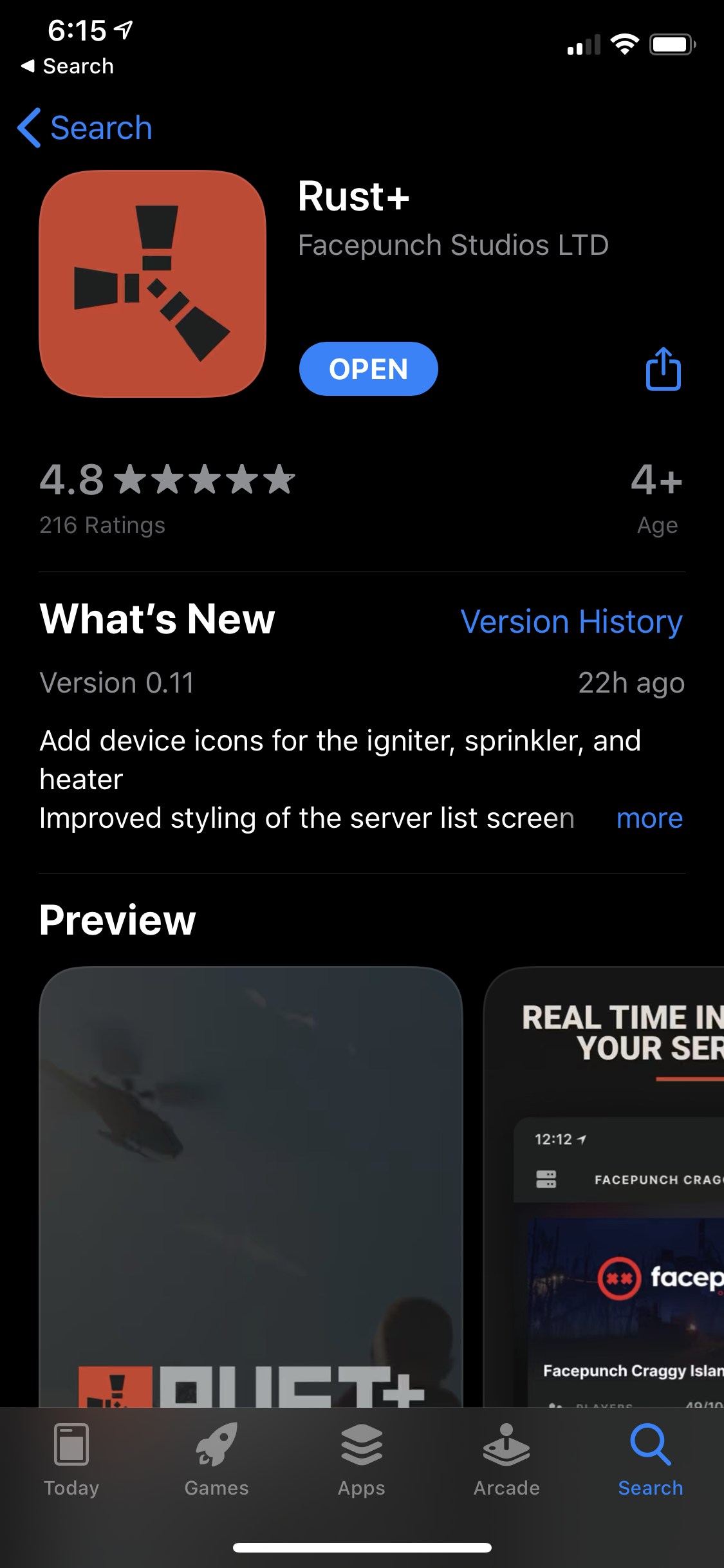Screen dimensions: 724x1568
Task: Tap the Wi-Fi status icon
Action: (x=624, y=44)
